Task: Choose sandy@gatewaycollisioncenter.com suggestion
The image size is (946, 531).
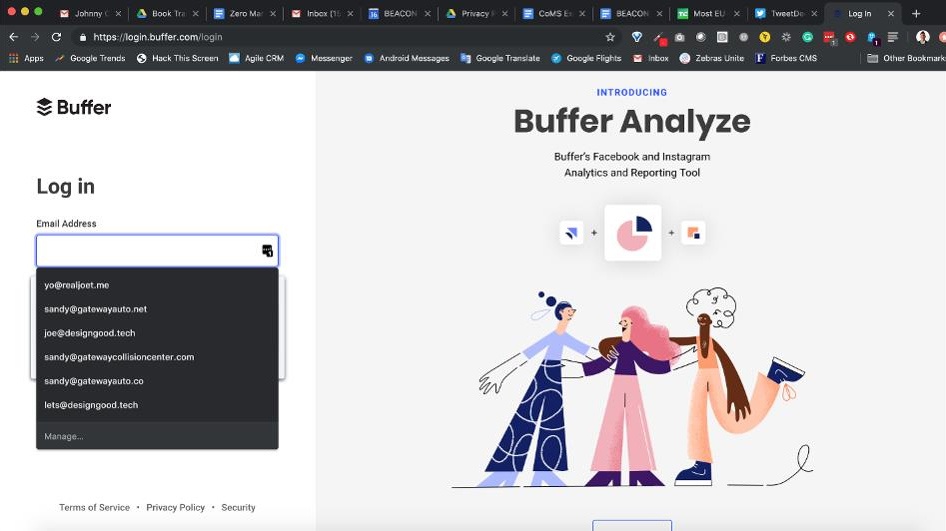Action: point(119,357)
